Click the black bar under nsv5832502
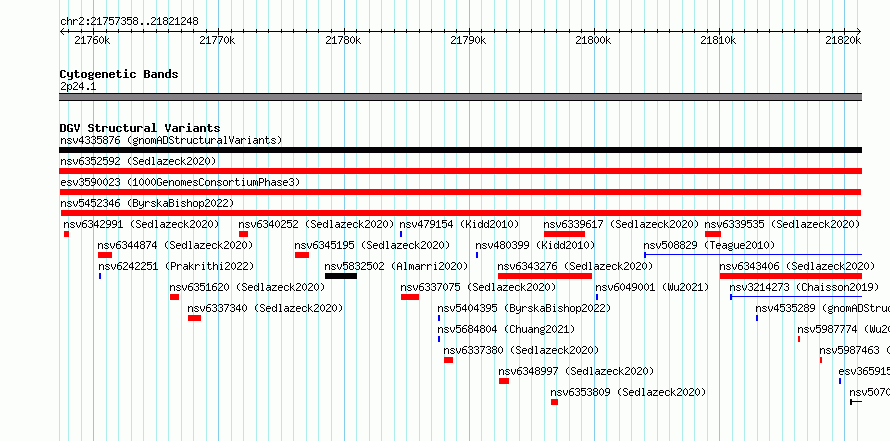Image resolution: width=890 pixels, height=441 pixels. pos(341,276)
